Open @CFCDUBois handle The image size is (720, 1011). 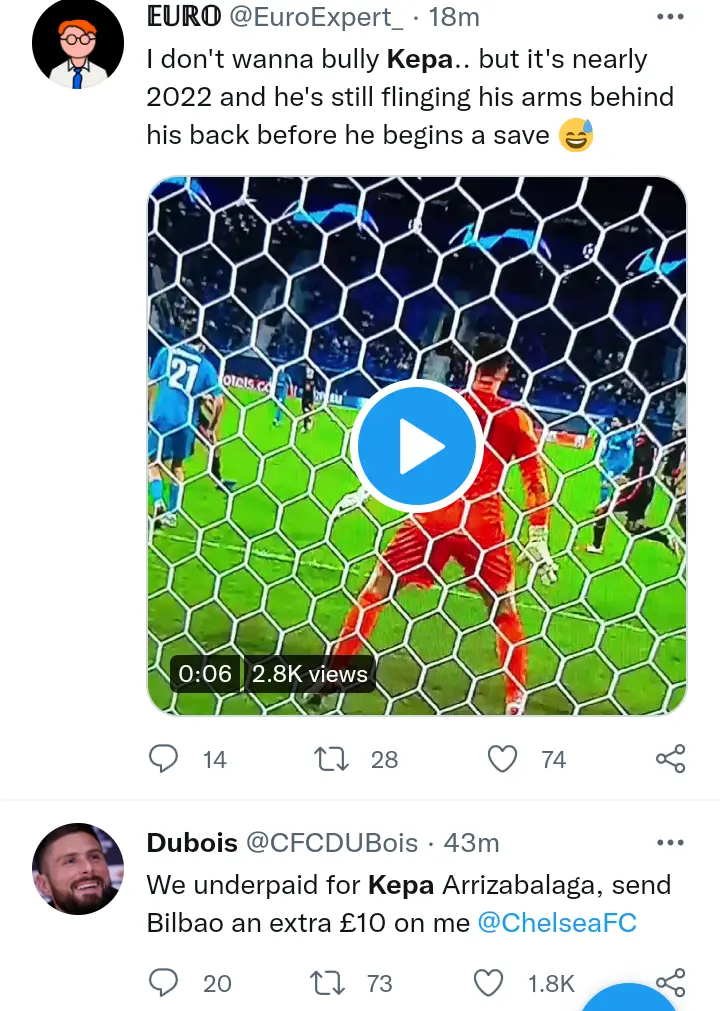[x=332, y=843]
